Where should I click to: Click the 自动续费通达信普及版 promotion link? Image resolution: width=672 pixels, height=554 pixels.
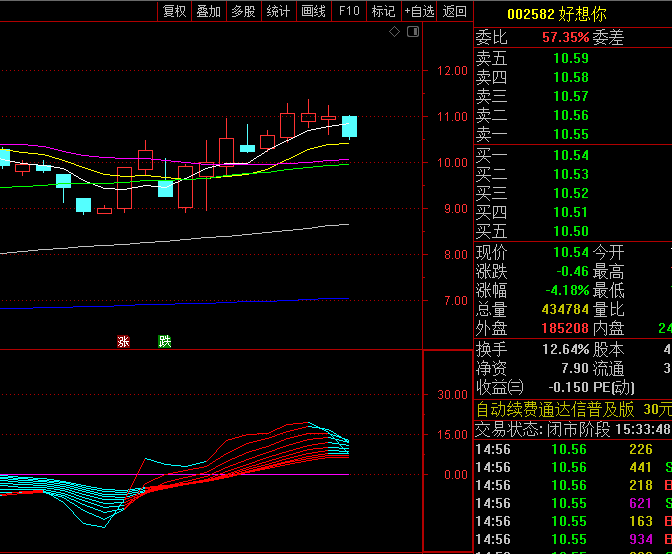tap(554, 409)
